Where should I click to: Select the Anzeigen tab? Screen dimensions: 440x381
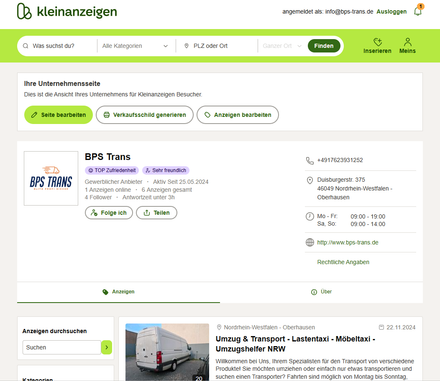click(x=118, y=292)
